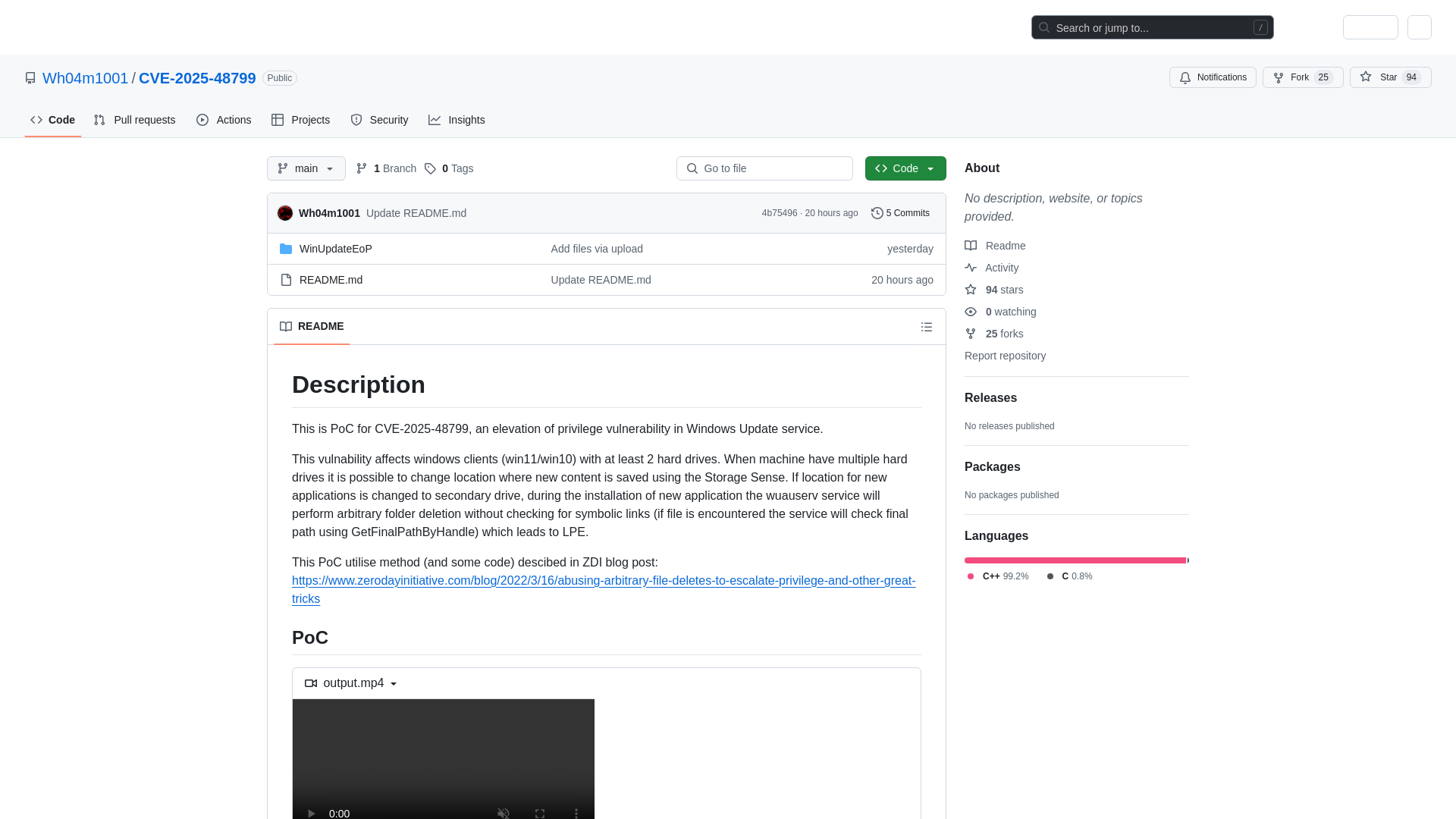Open the CVE-2025-48799 repository link

[x=197, y=78]
